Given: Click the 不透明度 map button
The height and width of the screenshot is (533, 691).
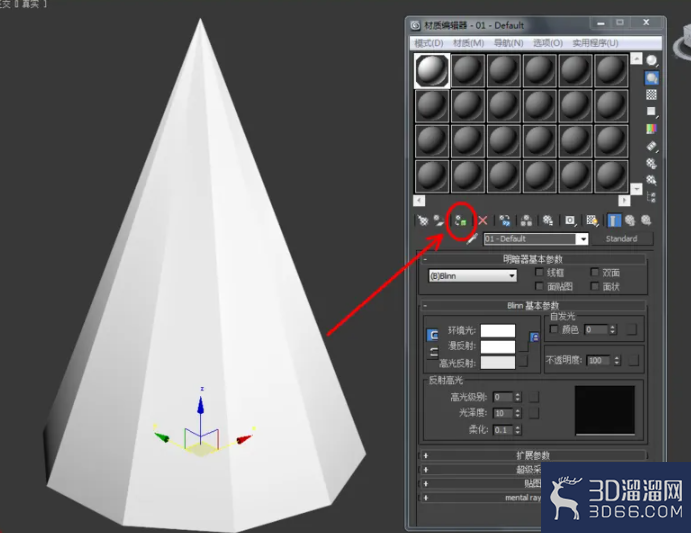Looking at the screenshot, I should point(633,361).
